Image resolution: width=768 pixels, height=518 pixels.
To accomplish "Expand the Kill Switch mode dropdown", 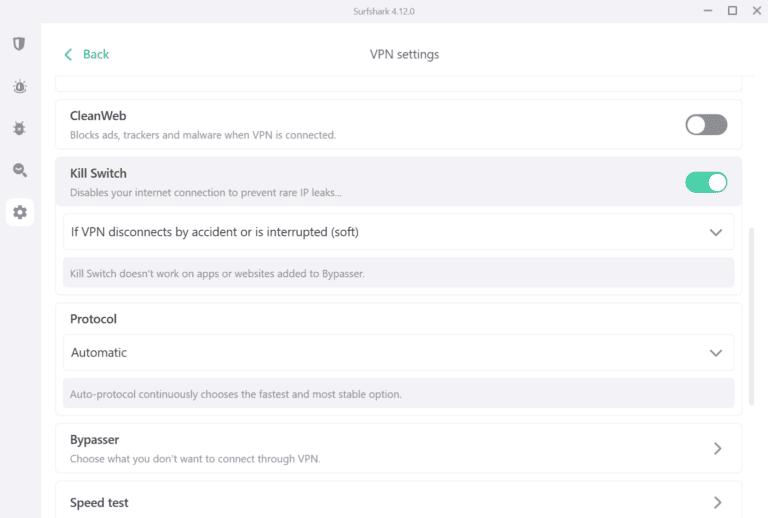I will 398,232.
